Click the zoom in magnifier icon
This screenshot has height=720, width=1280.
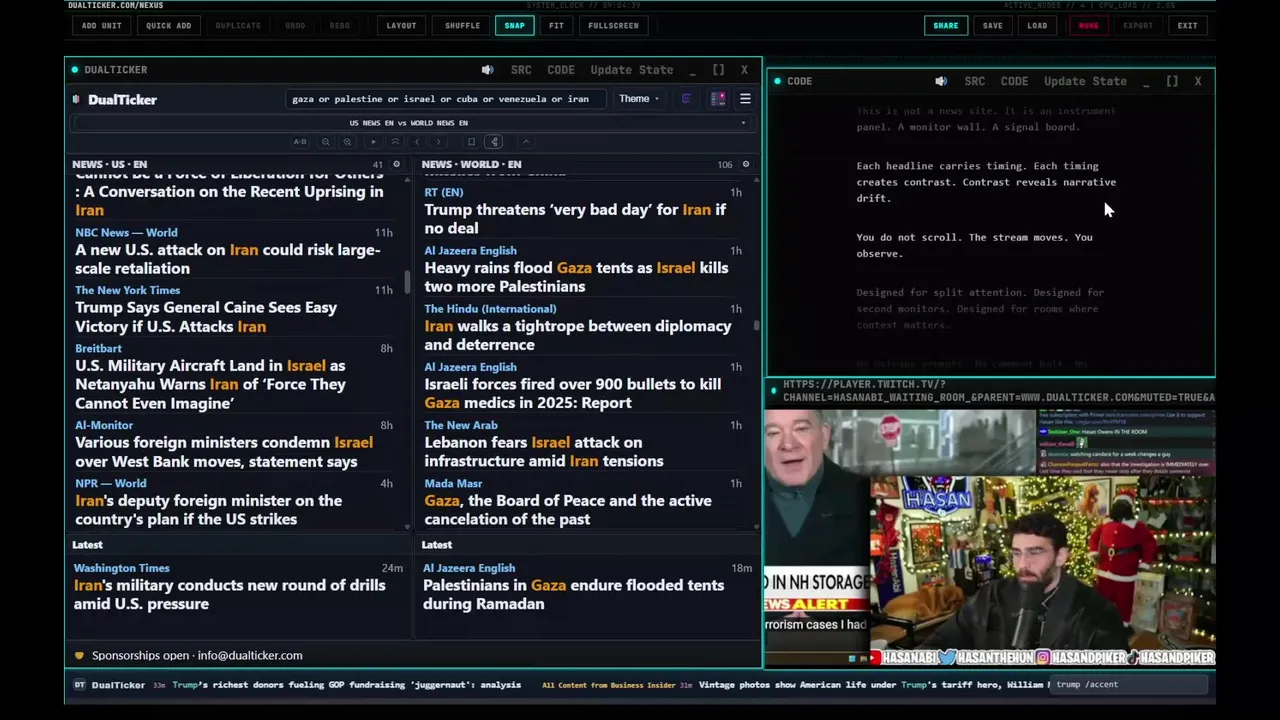click(x=347, y=142)
